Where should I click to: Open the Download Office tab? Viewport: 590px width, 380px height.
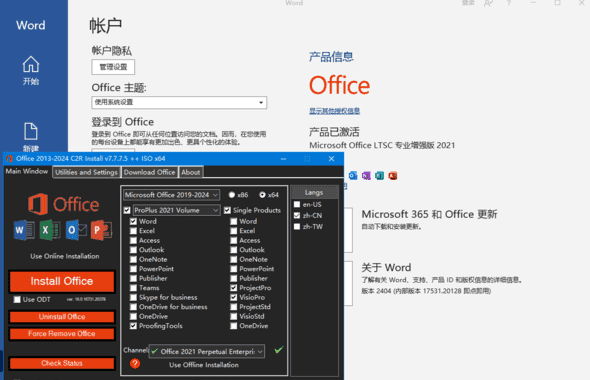[x=150, y=172]
